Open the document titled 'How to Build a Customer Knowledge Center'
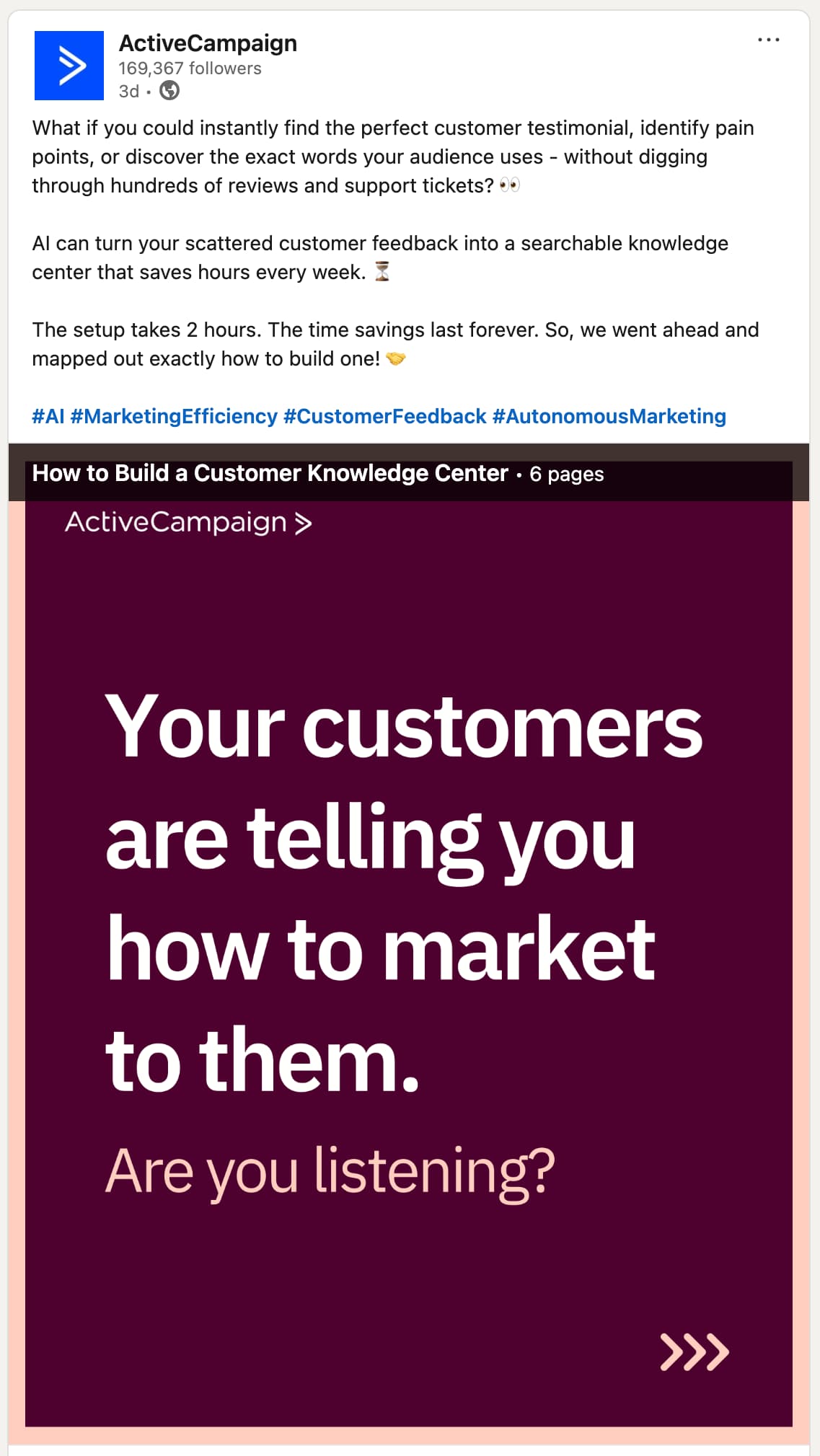This screenshot has height=1456, width=820. pyautogui.click(x=269, y=473)
